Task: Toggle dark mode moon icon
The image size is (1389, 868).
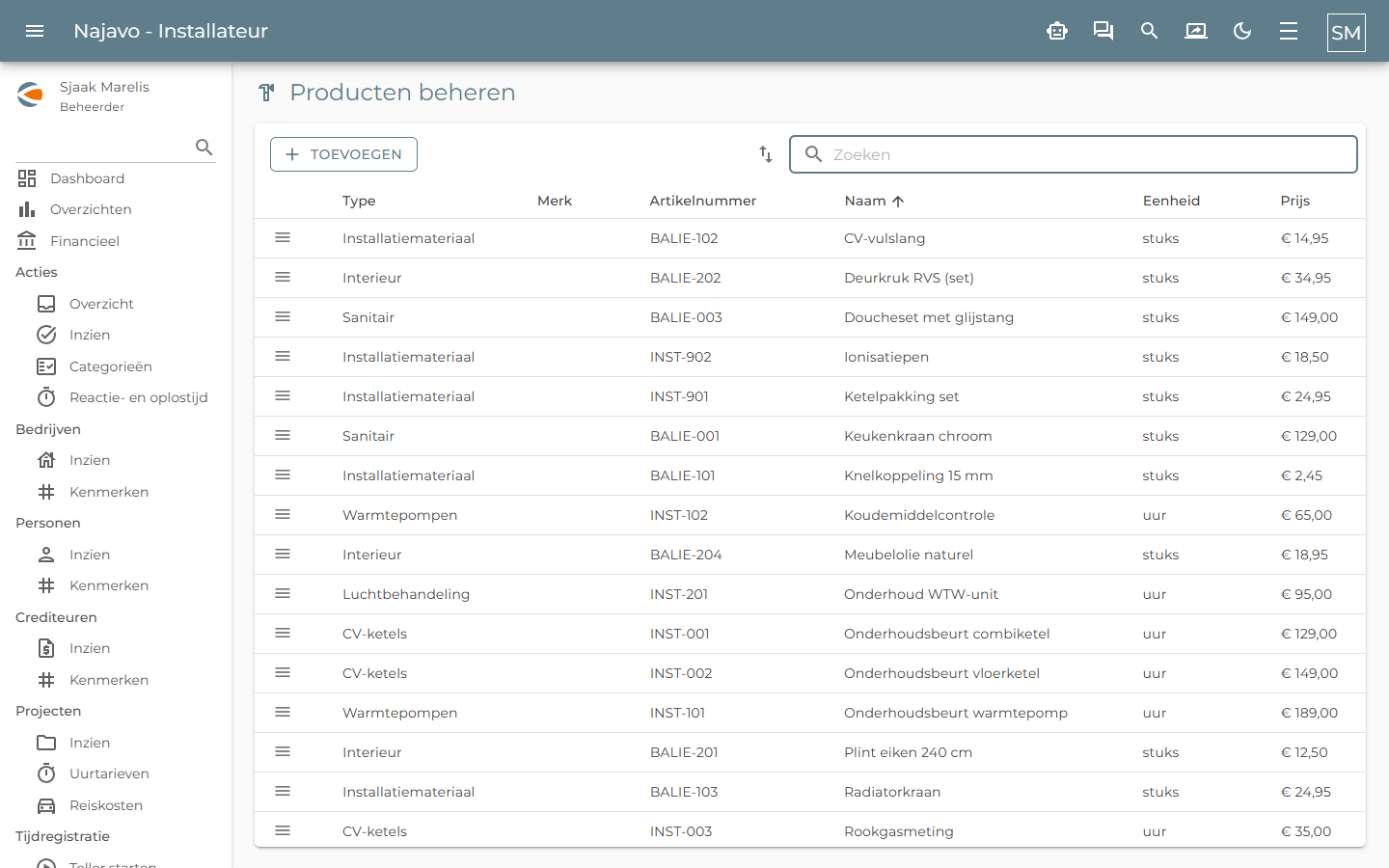Action: click(1242, 31)
